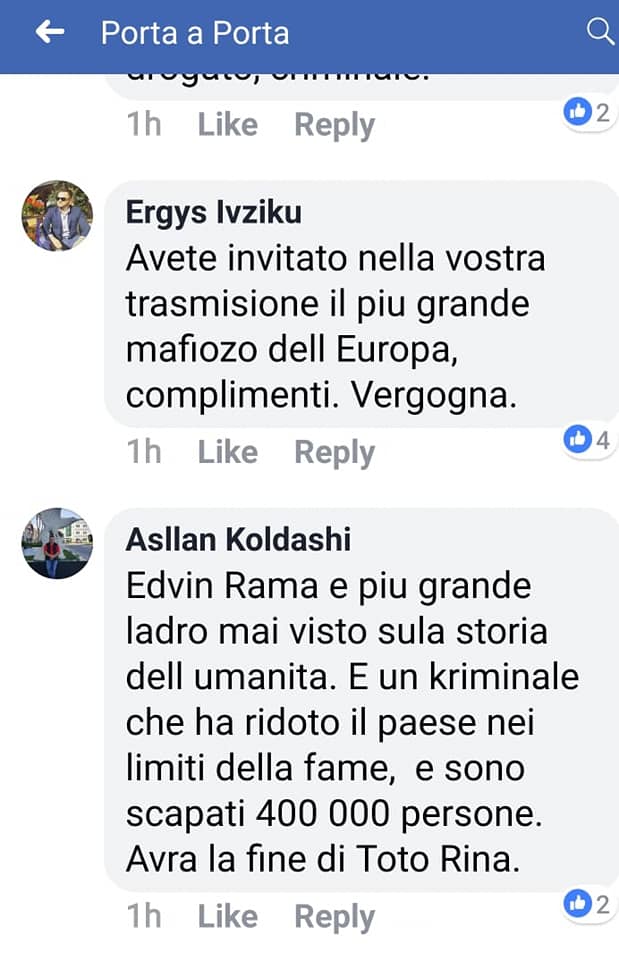This screenshot has height=960, width=619.
Task: View the 2 reactions on Asllan's comment
Action: coord(587,904)
